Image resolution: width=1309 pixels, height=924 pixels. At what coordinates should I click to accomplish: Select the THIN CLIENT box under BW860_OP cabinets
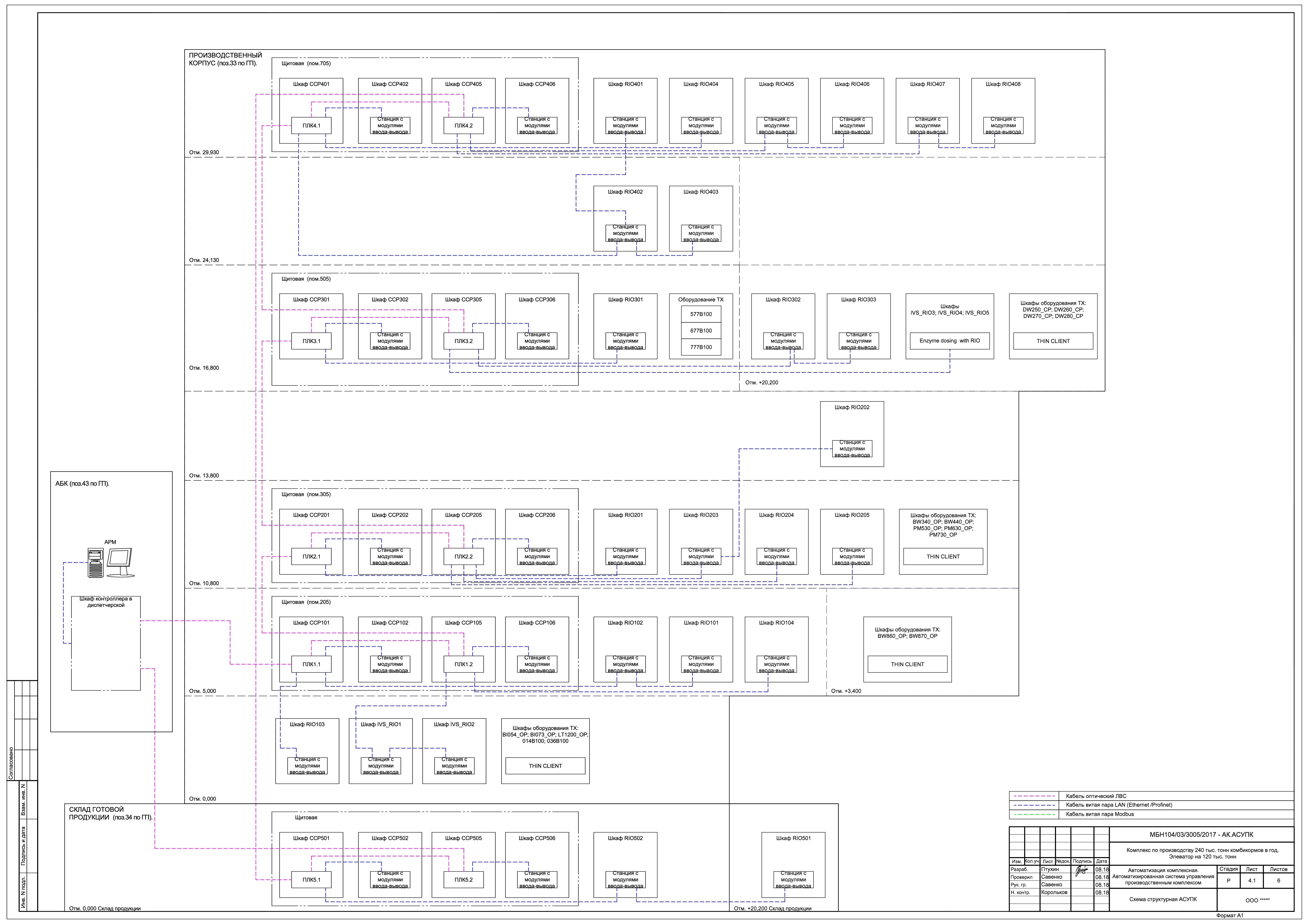907,664
